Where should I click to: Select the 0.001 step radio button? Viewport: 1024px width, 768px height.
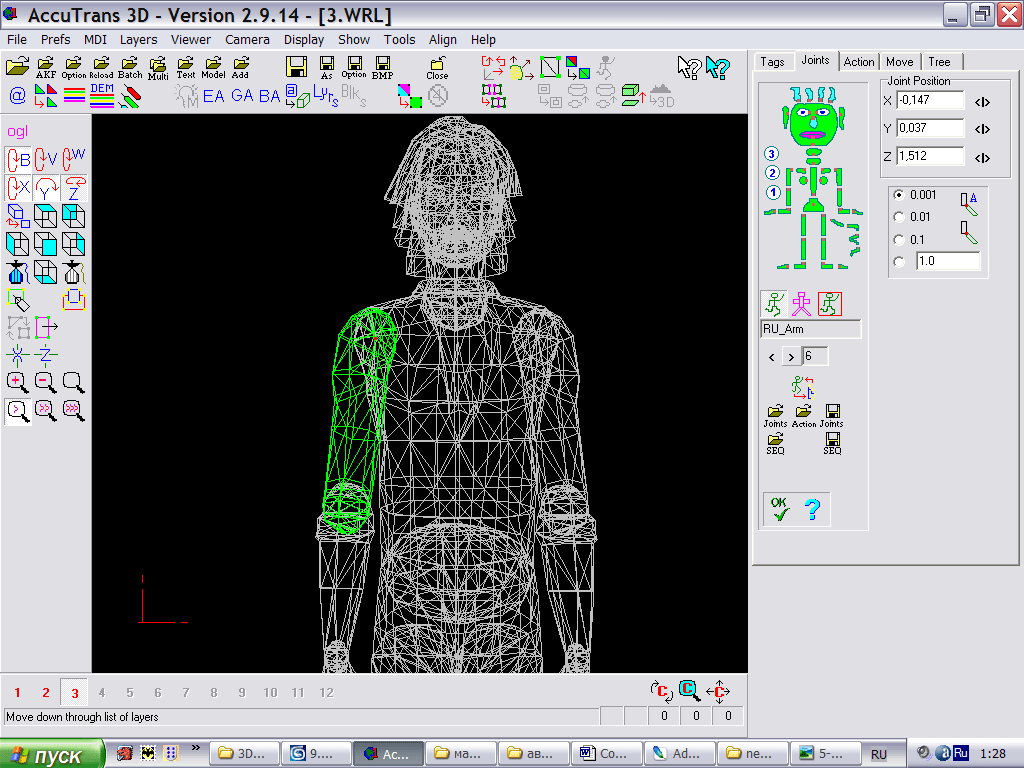(x=899, y=195)
